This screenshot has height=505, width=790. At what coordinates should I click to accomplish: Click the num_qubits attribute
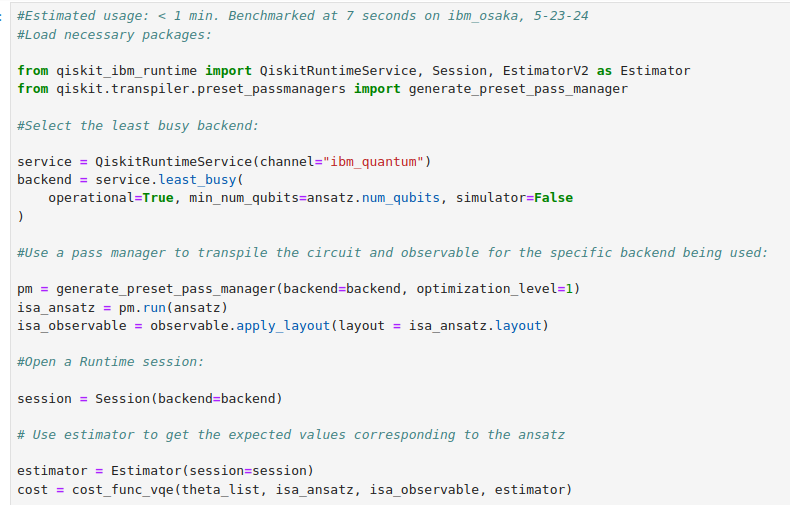[x=401, y=198]
